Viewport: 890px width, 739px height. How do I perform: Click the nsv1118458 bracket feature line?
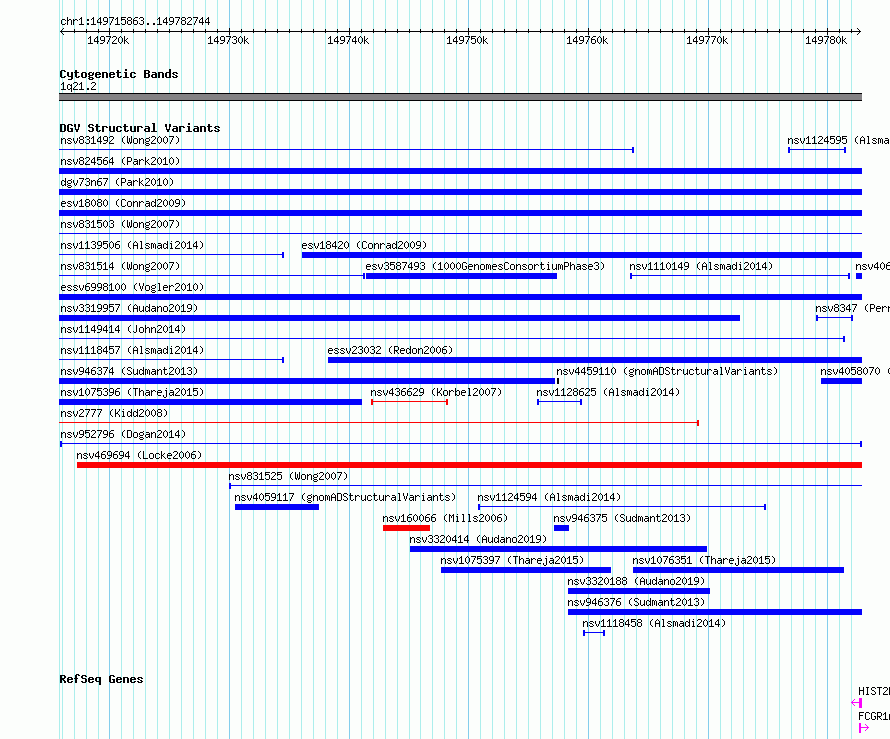(x=594, y=633)
